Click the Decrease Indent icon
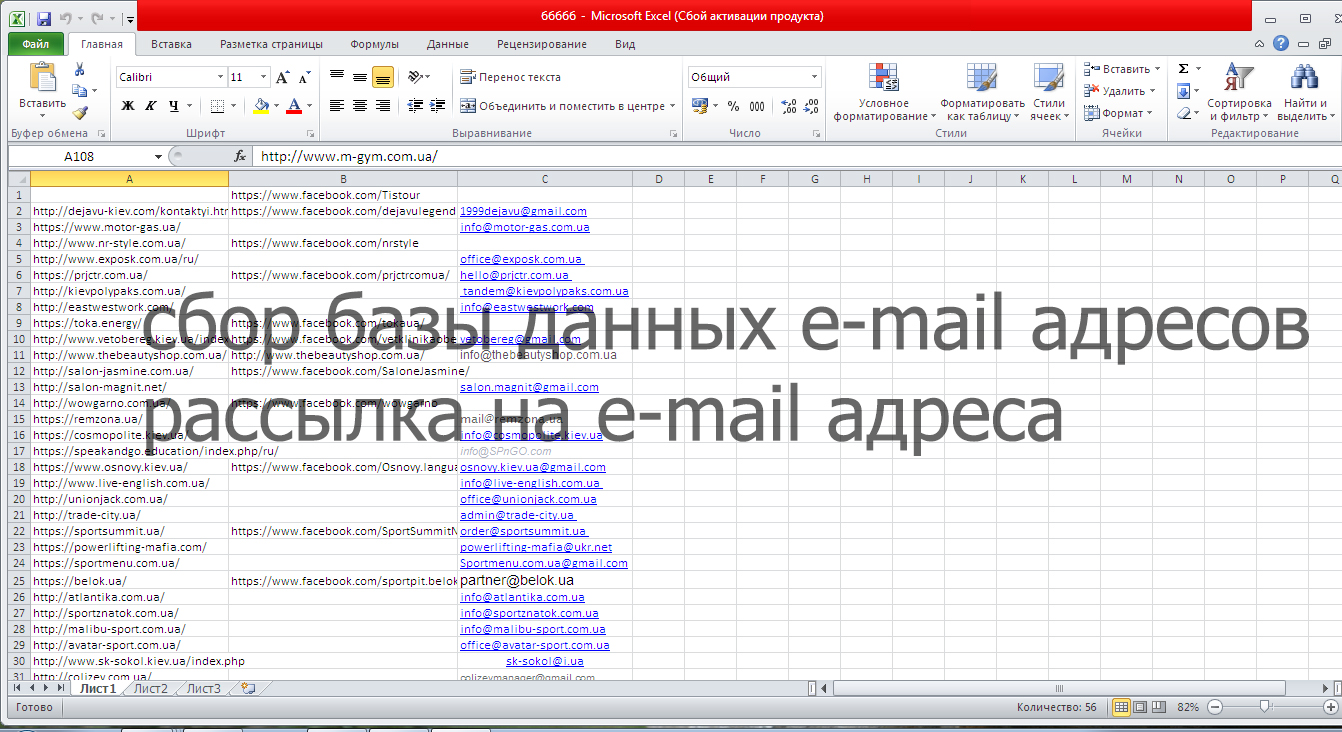The image size is (1342, 732). coord(416,106)
